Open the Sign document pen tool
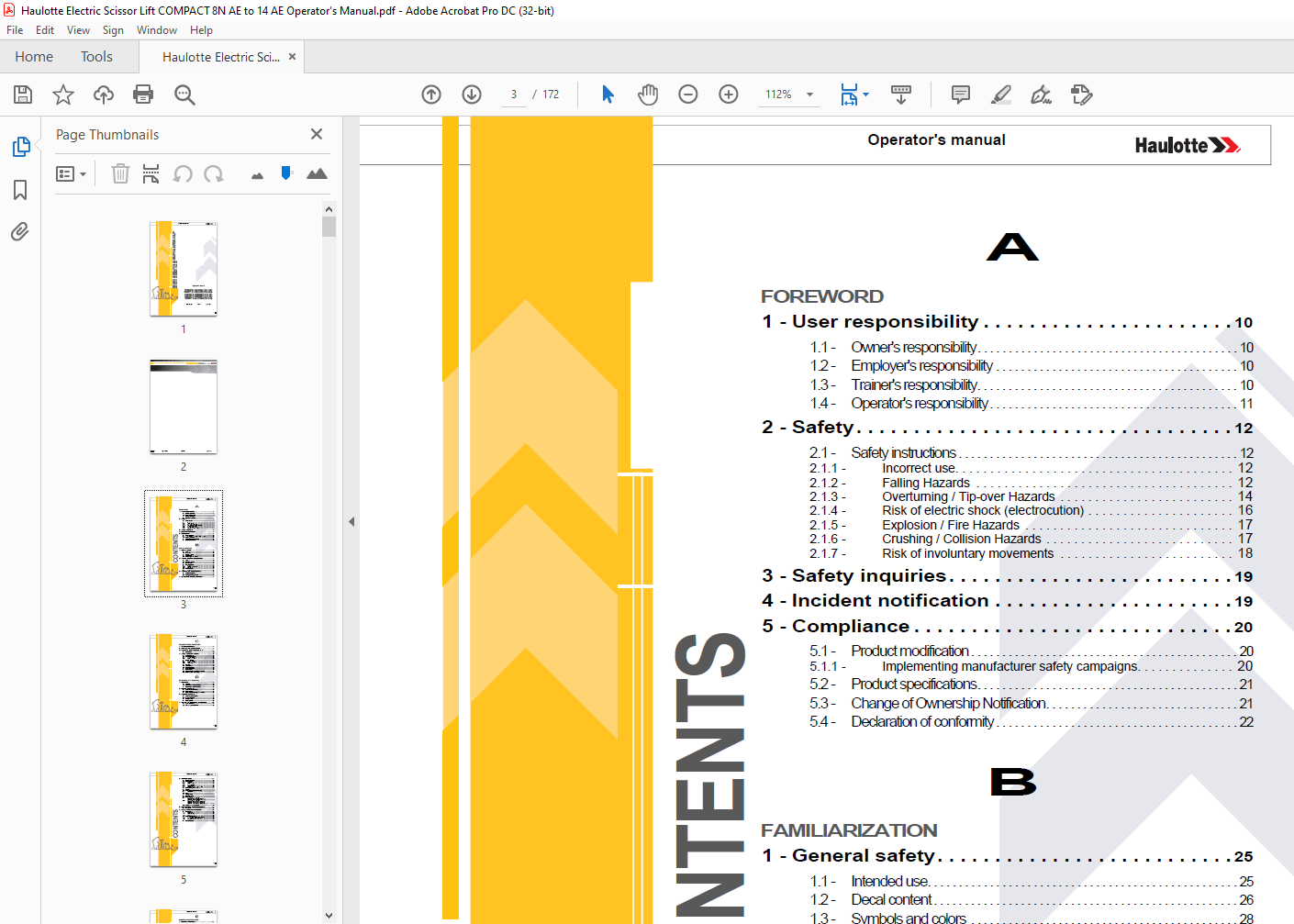Image resolution: width=1294 pixels, height=924 pixels. click(x=1041, y=95)
